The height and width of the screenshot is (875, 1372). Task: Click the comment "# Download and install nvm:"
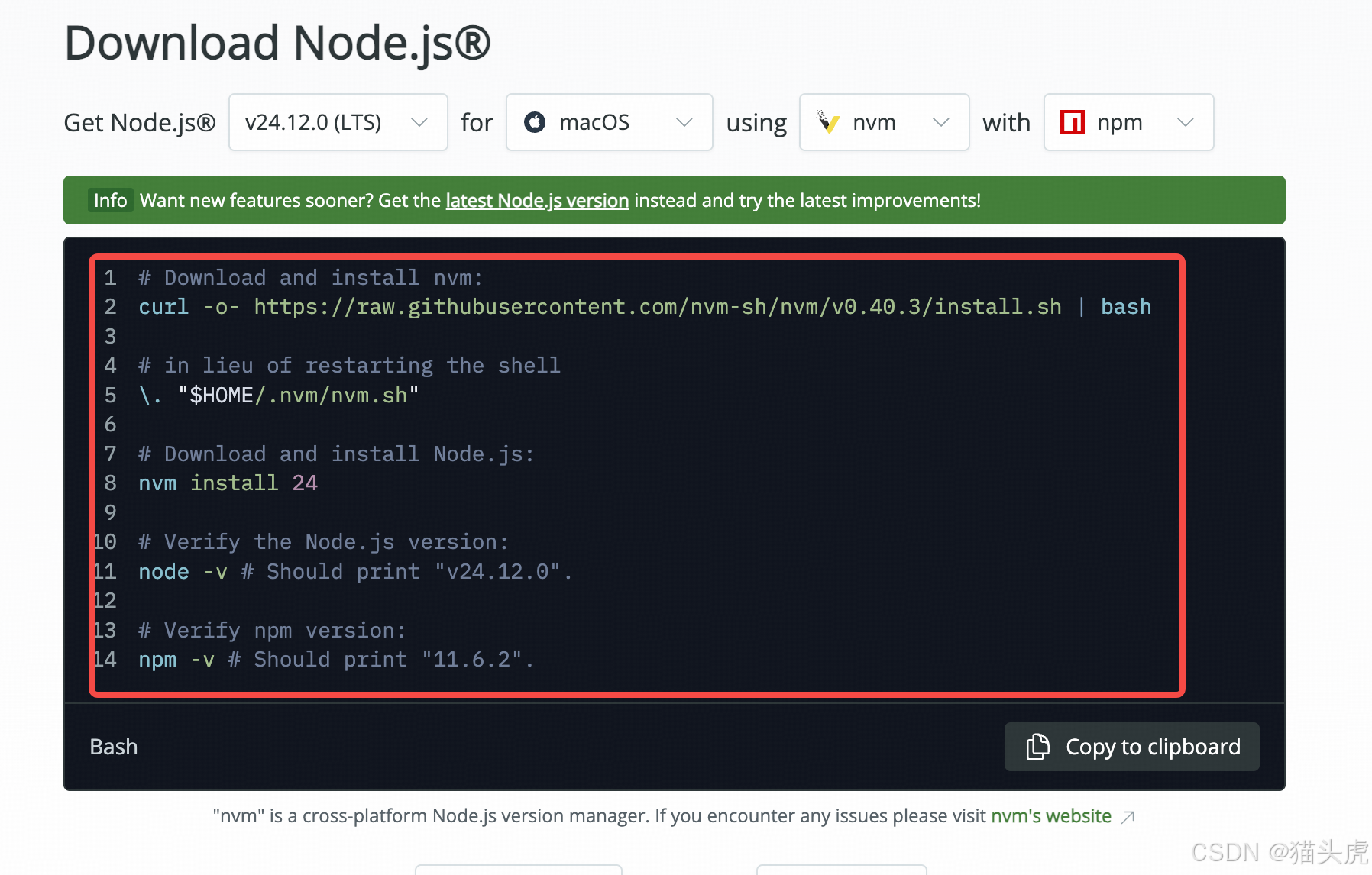tap(310, 278)
